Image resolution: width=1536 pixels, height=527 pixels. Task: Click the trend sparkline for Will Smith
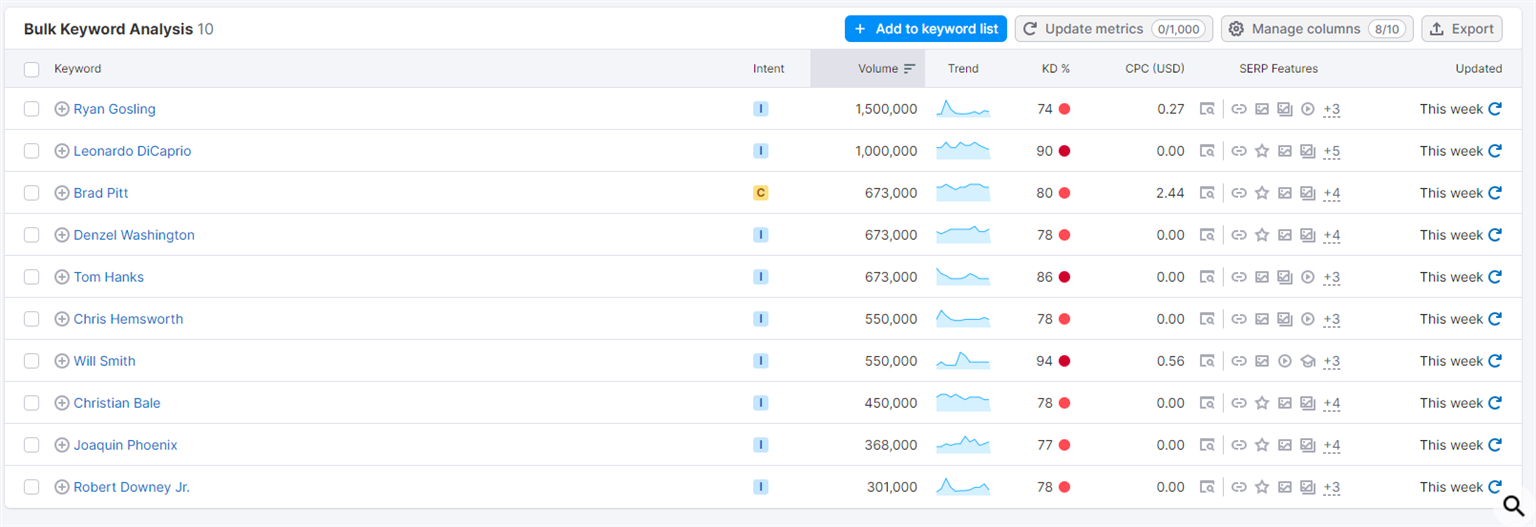point(963,360)
